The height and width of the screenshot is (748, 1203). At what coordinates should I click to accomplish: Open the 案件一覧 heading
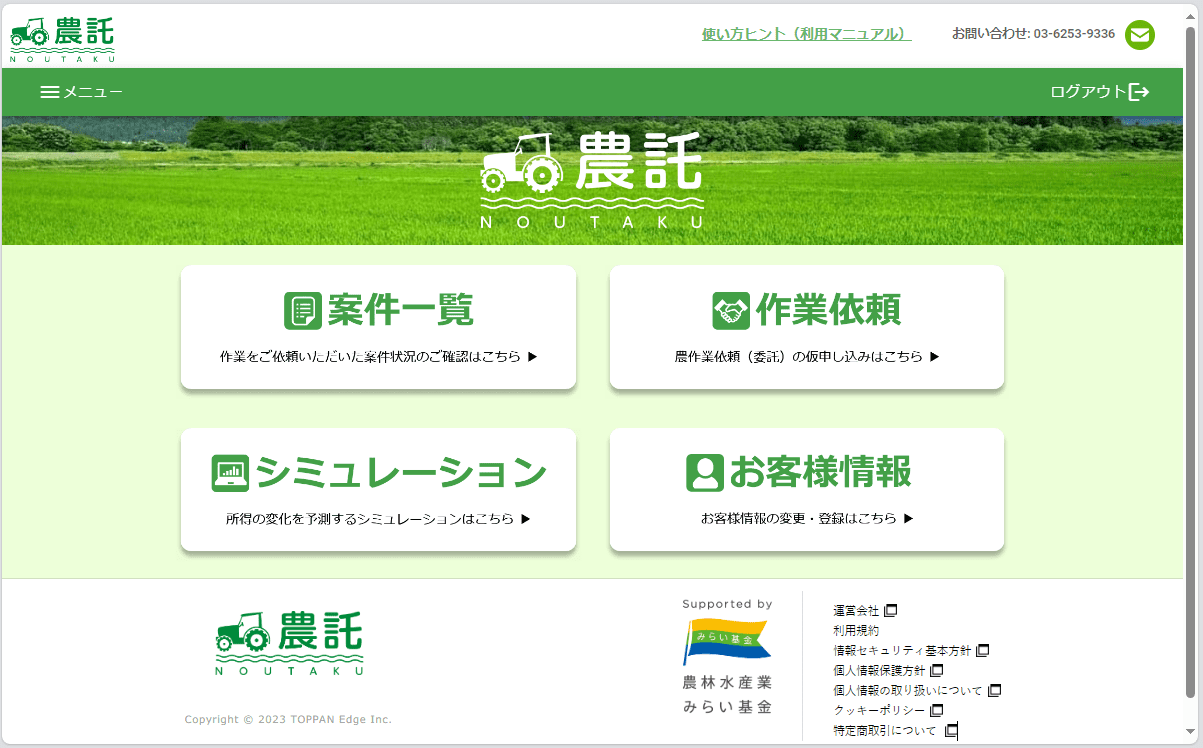point(400,311)
